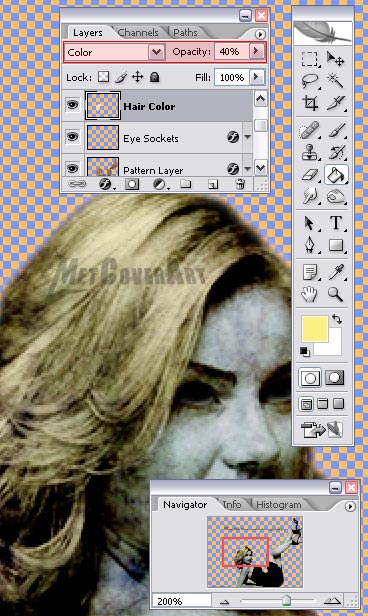Hide the Hair Color layer
The width and height of the screenshot is (368, 616).
click(73, 105)
